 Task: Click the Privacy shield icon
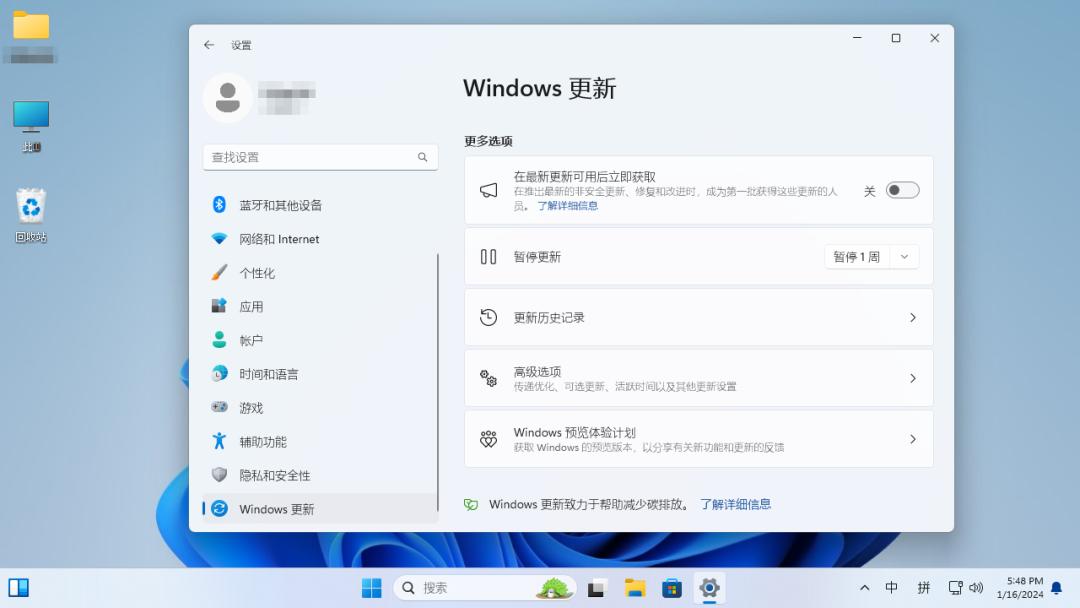[x=219, y=474]
